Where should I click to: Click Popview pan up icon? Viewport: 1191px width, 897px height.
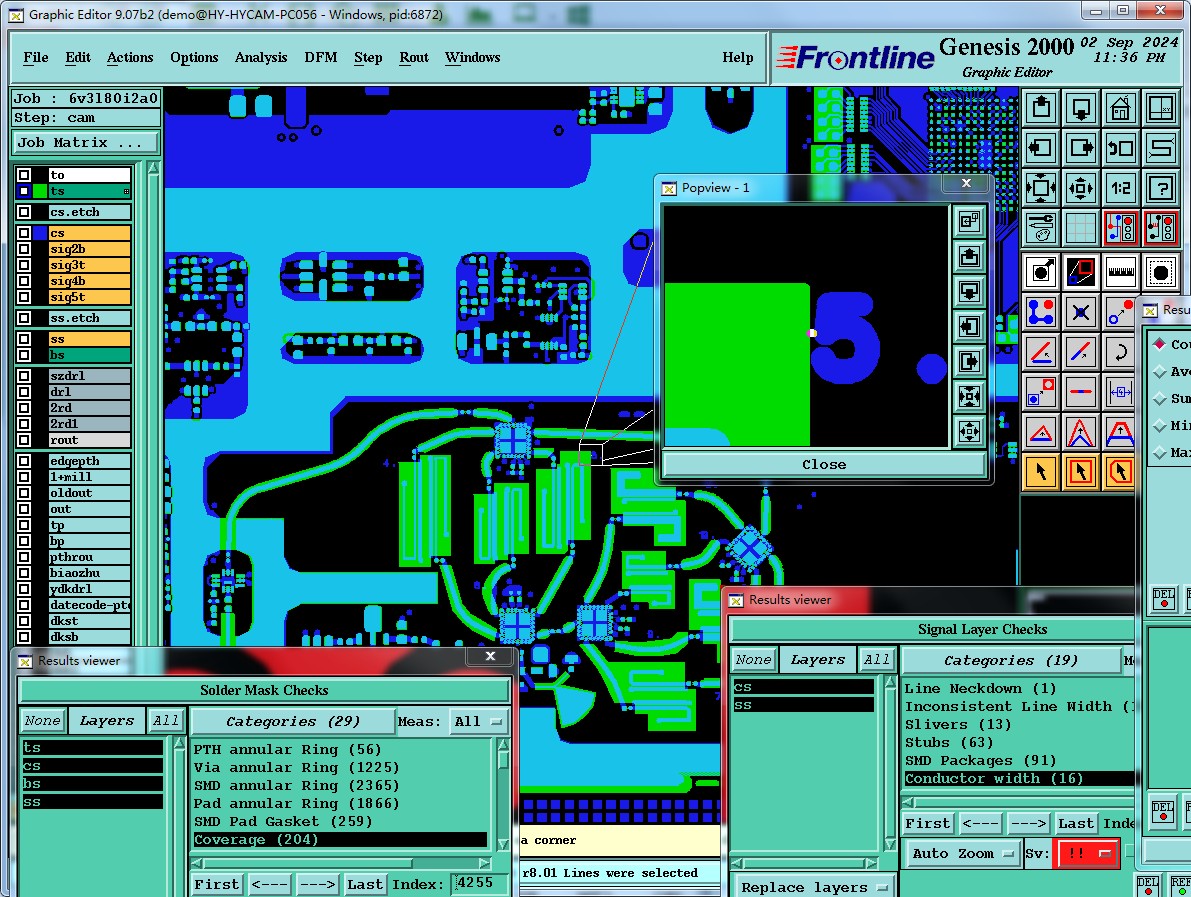969,257
